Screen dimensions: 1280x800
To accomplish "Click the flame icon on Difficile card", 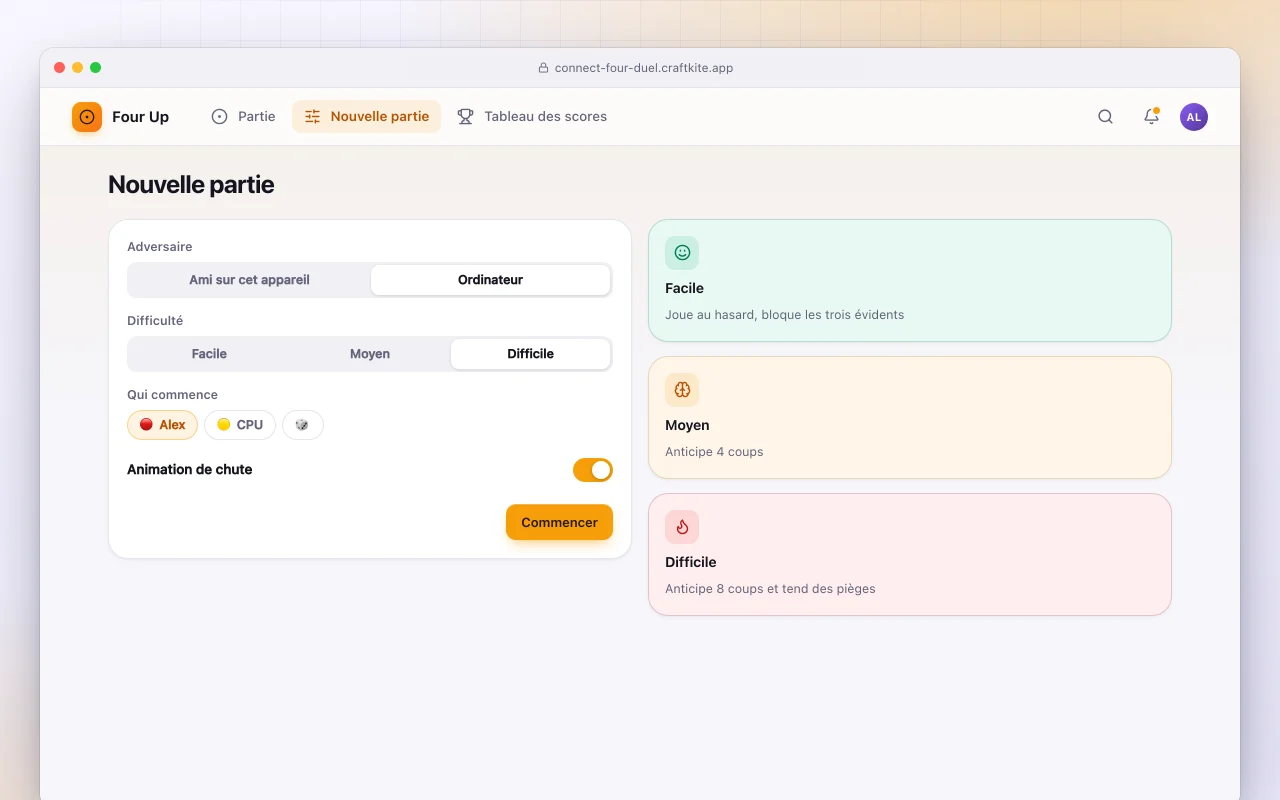I will pos(682,527).
